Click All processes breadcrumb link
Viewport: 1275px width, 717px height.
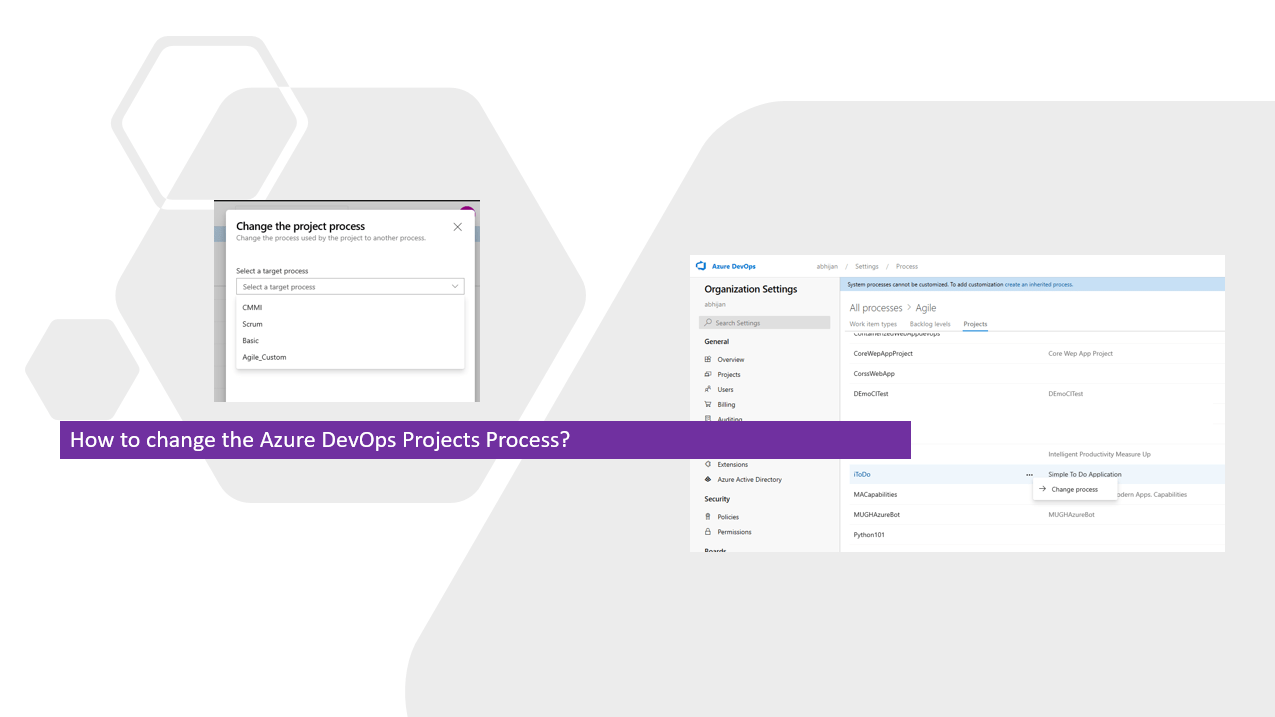coord(876,308)
